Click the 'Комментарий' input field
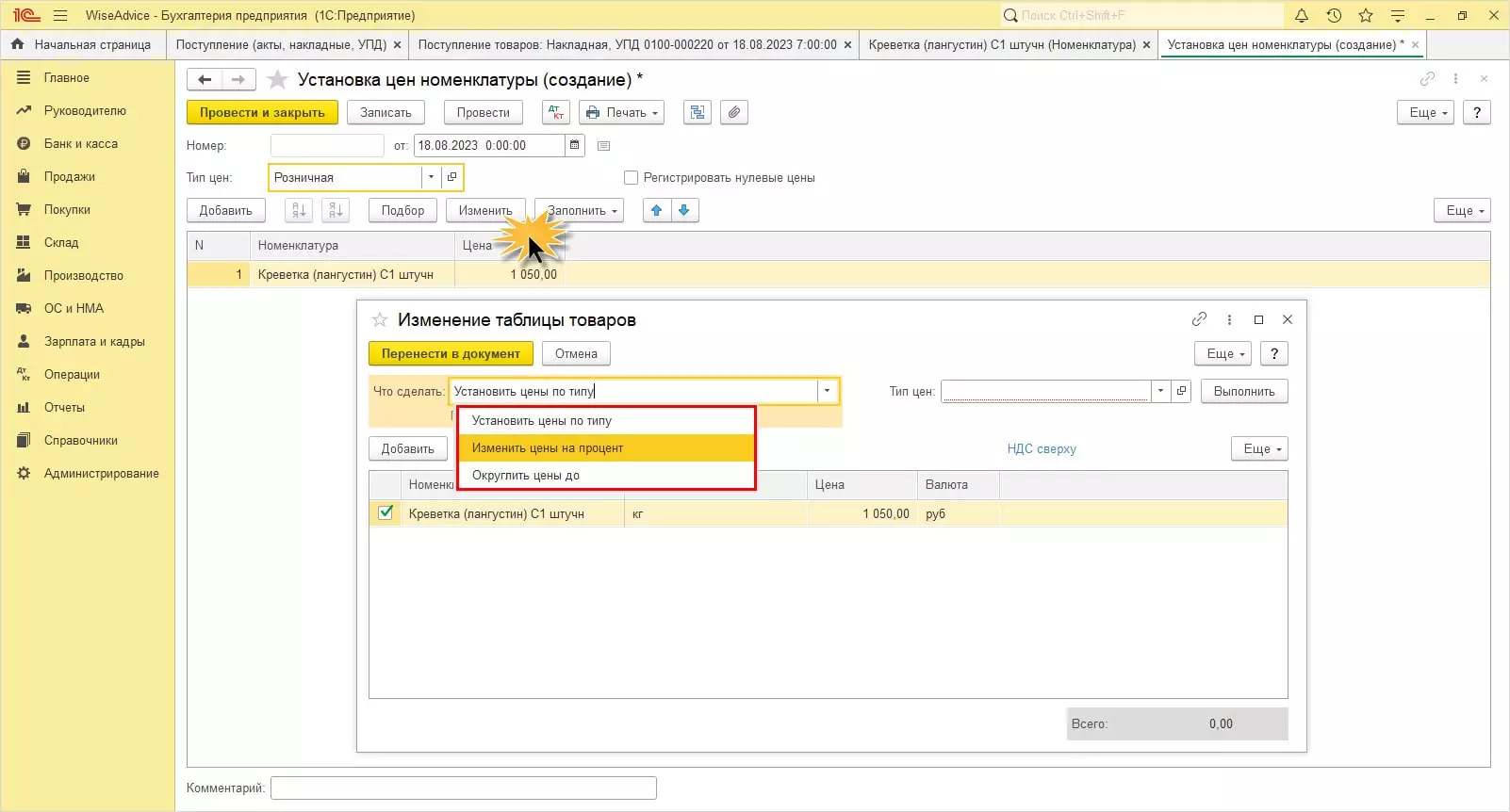The image size is (1510, 812). tap(463, 788)
